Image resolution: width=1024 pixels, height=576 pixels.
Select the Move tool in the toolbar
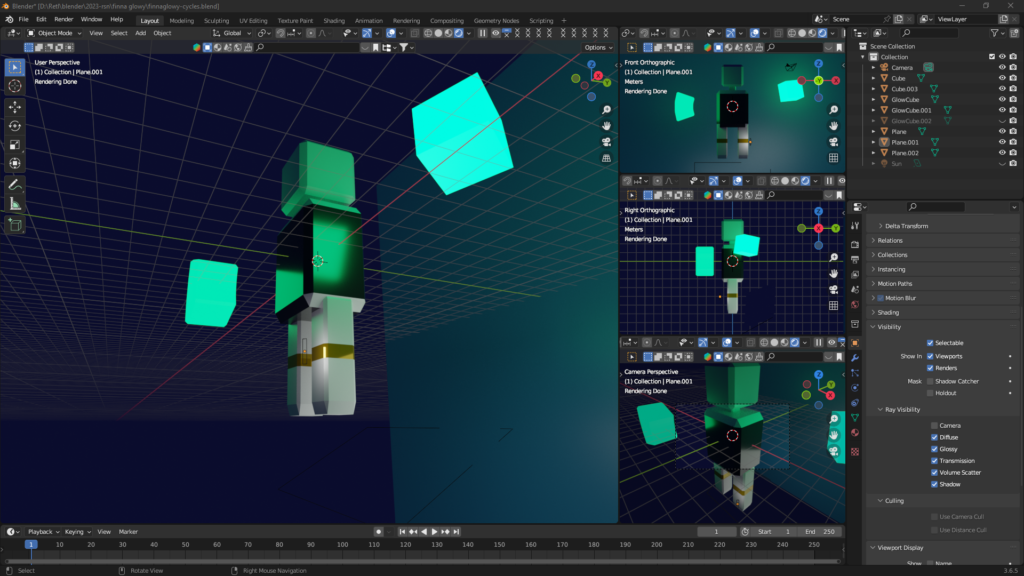(15, 106)
